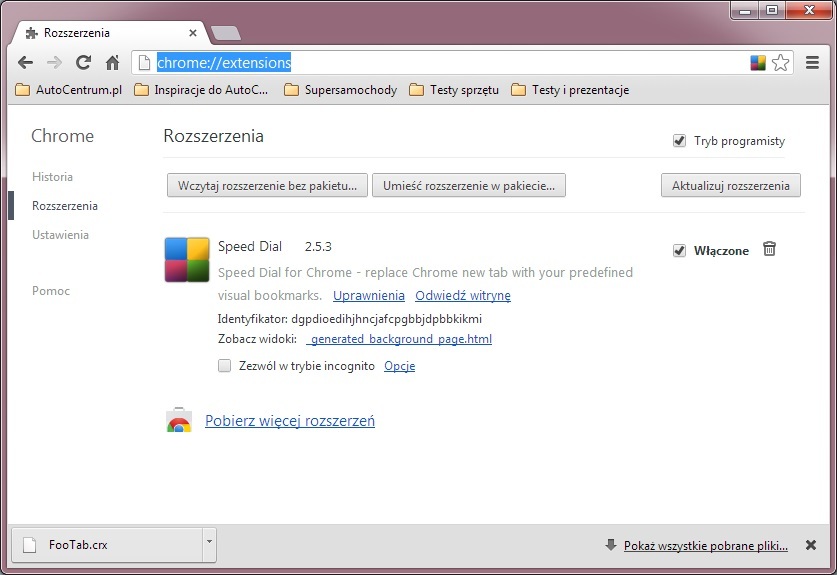Image resolution: width=837 pixels, height=575 pixels.
Task: Click the Rozszerzenia page heading
Action: pyautogui.click(x=214, y=136)
